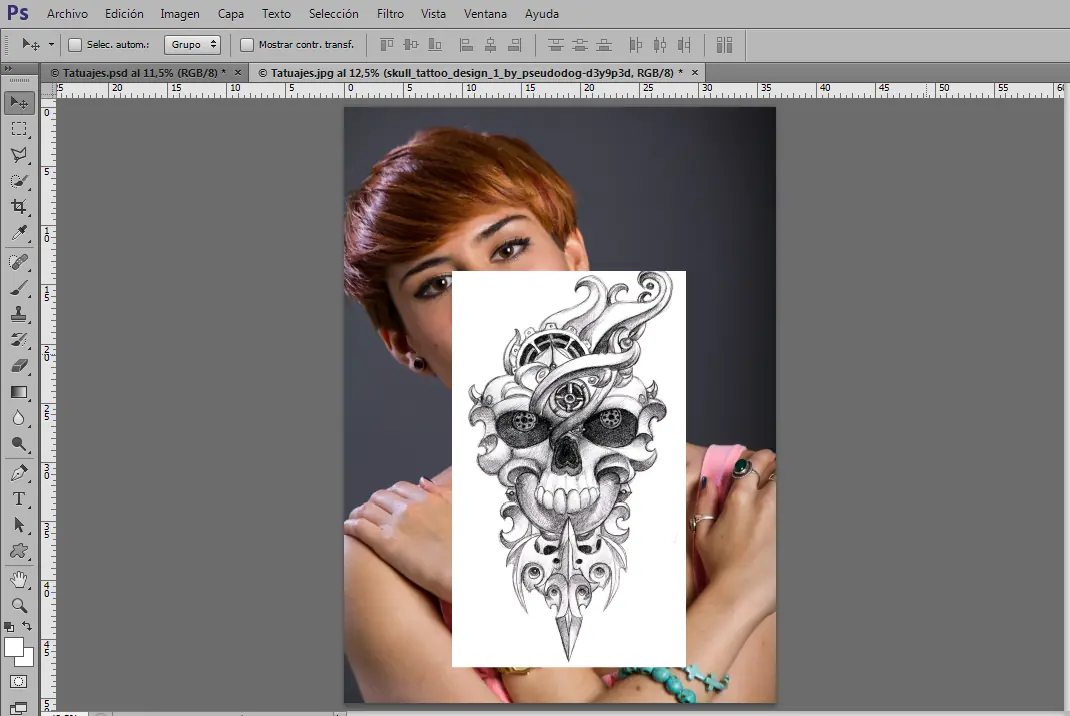Open the Selección menu
This screenshot has width=1070, height=716.
pos(334,14)
